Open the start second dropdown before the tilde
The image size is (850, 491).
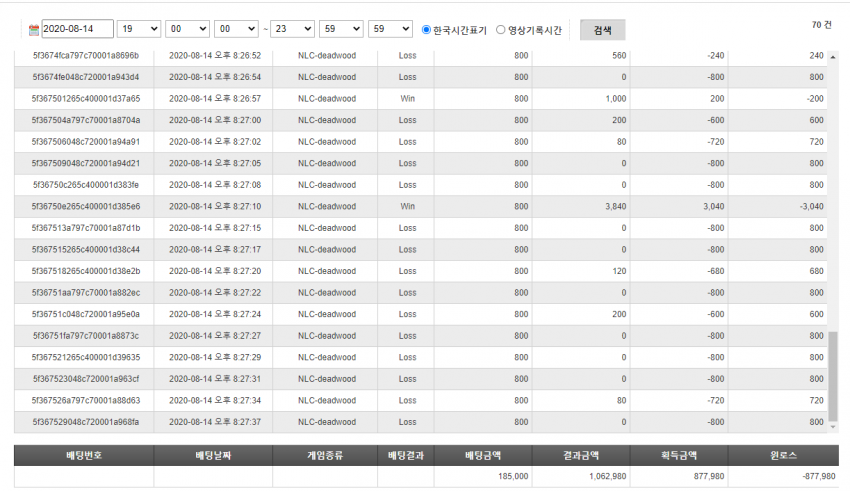[x=236, y=29]
